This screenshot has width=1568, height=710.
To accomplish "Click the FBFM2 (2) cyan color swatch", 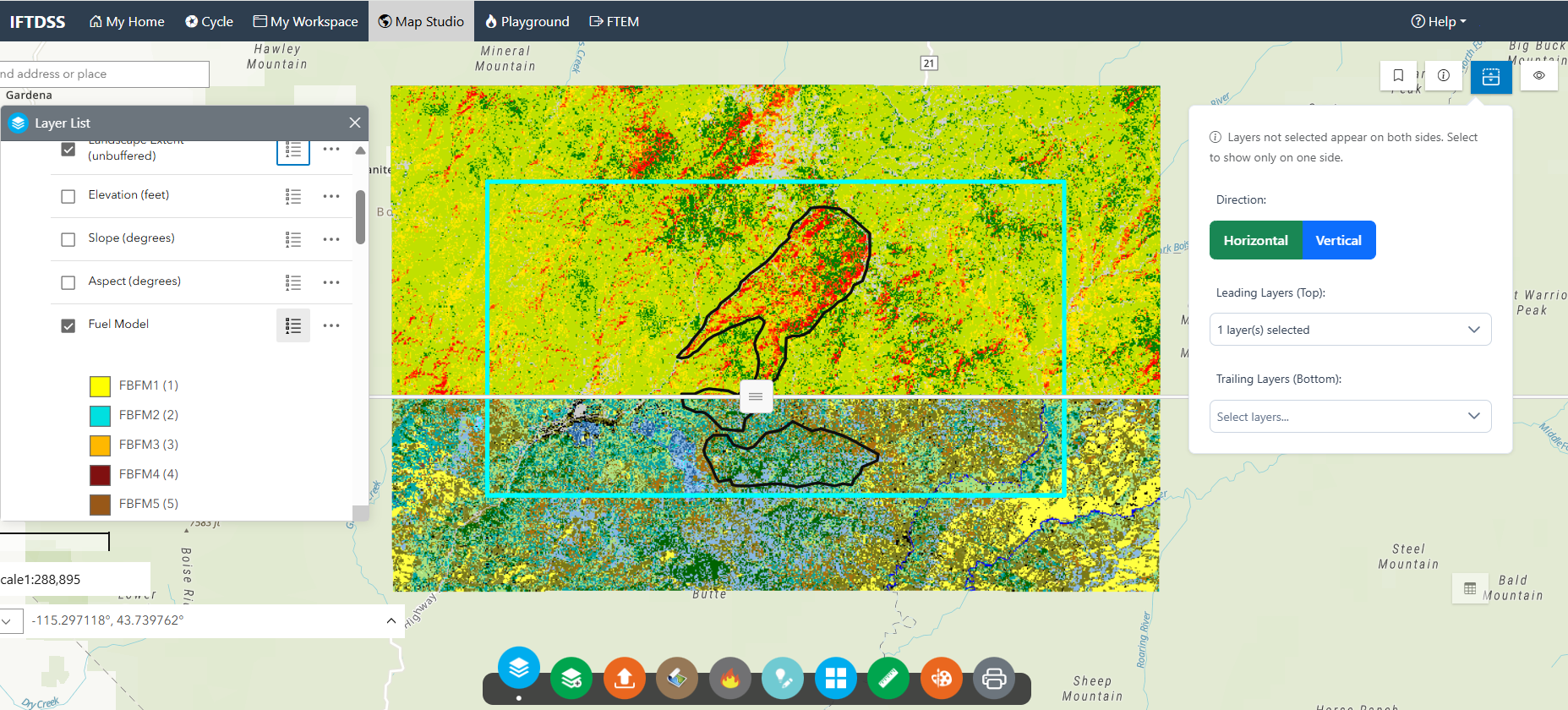I will pos(100,416).
